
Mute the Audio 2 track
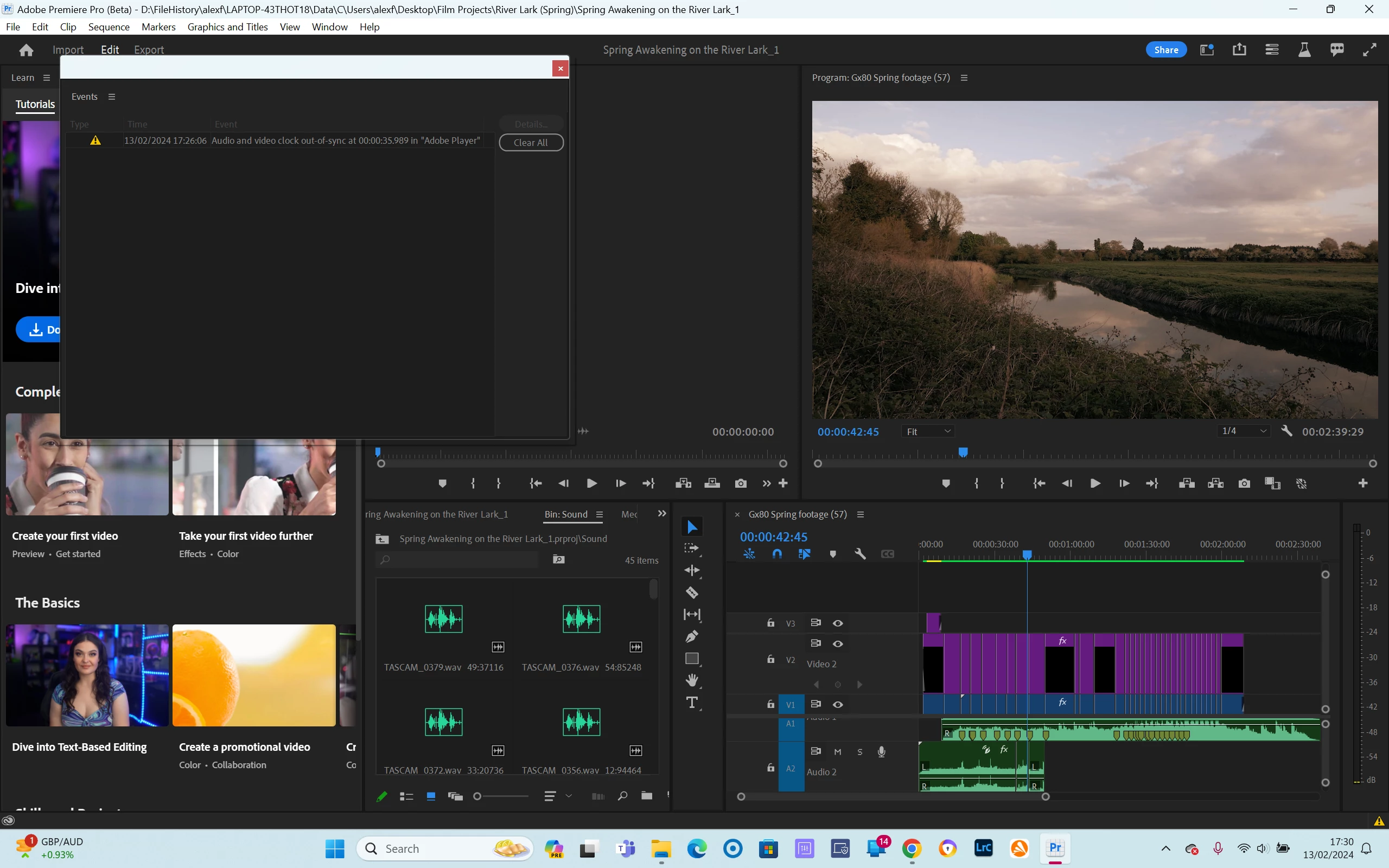coord(837,751)
